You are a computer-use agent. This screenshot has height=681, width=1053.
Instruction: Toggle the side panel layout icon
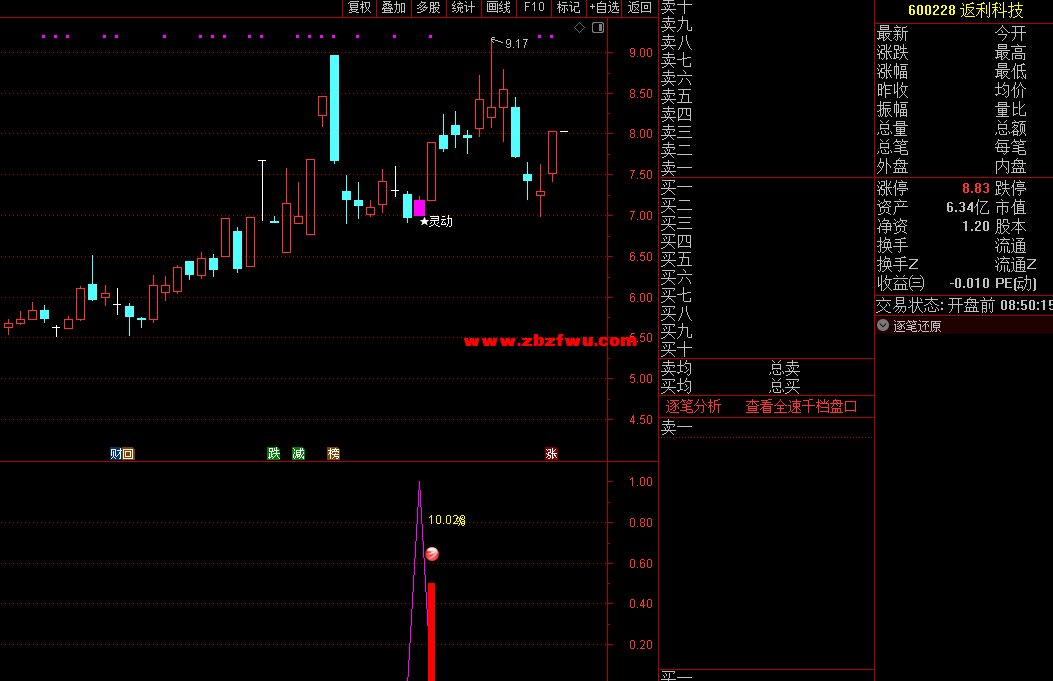(x=598, y=28)
